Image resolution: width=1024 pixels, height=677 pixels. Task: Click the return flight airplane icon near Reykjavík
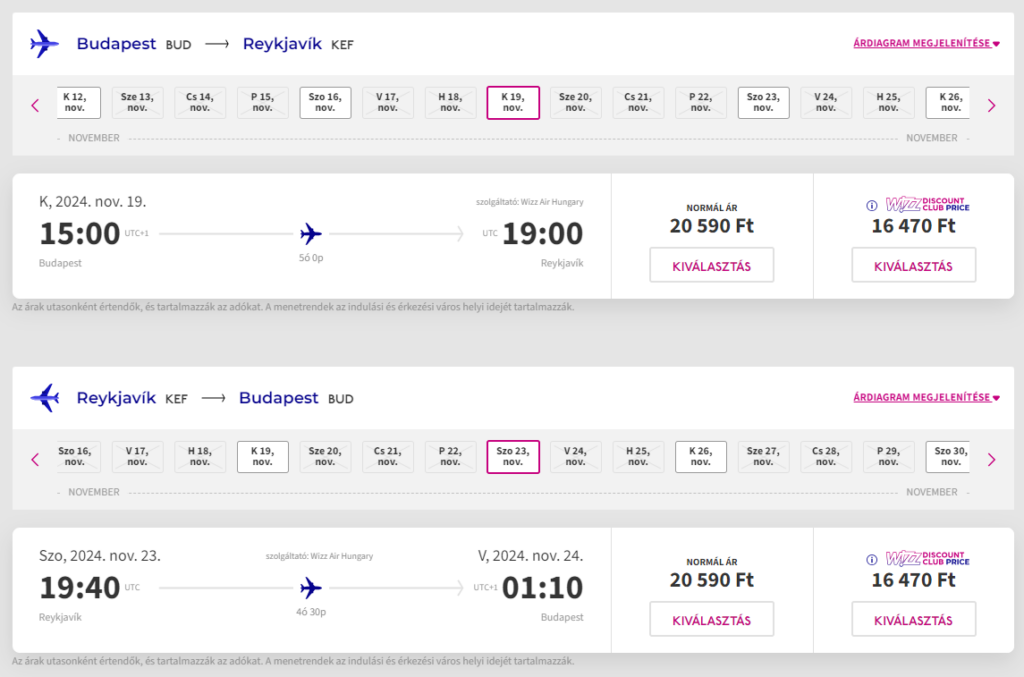[44, 398]
